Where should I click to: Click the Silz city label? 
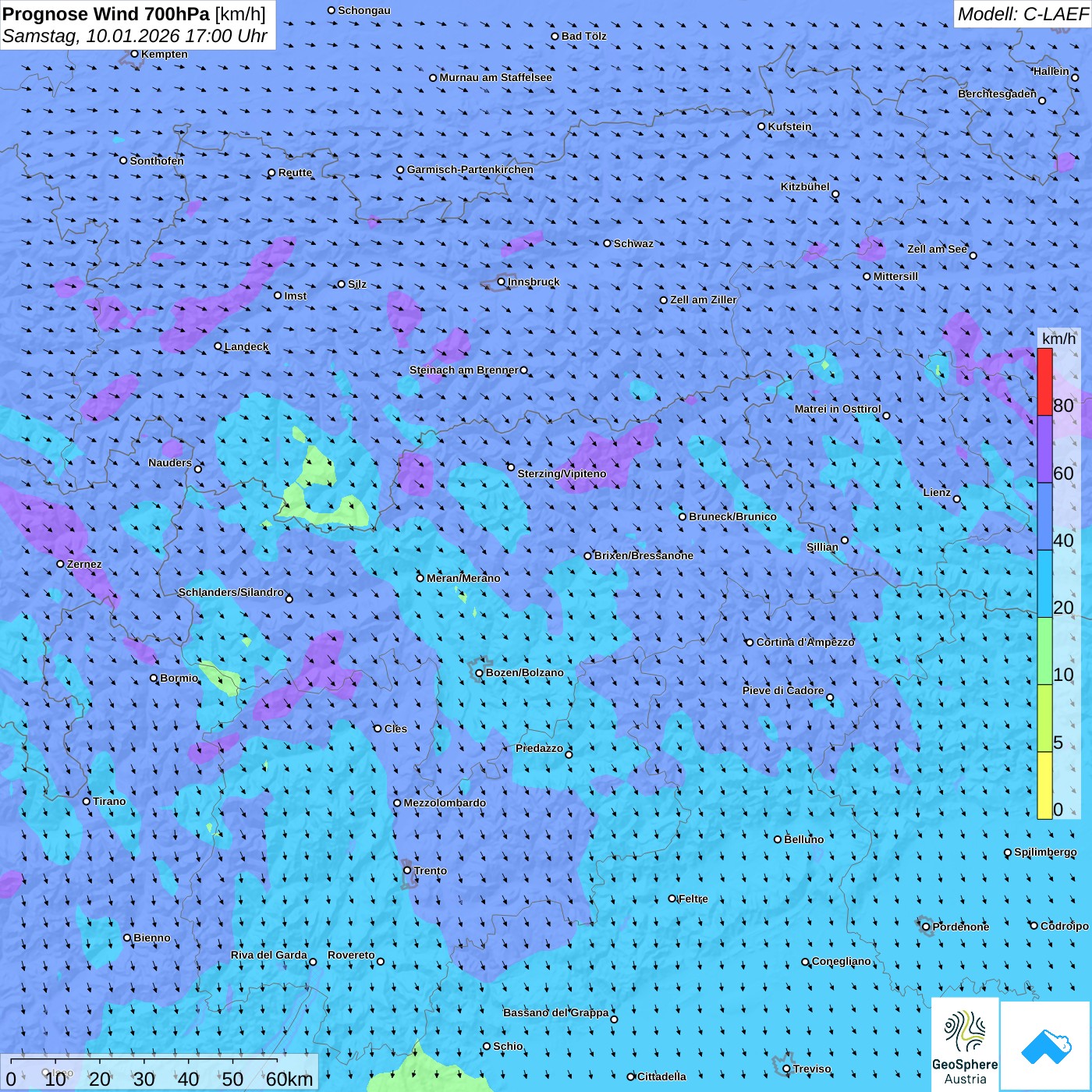pos(357,284)
